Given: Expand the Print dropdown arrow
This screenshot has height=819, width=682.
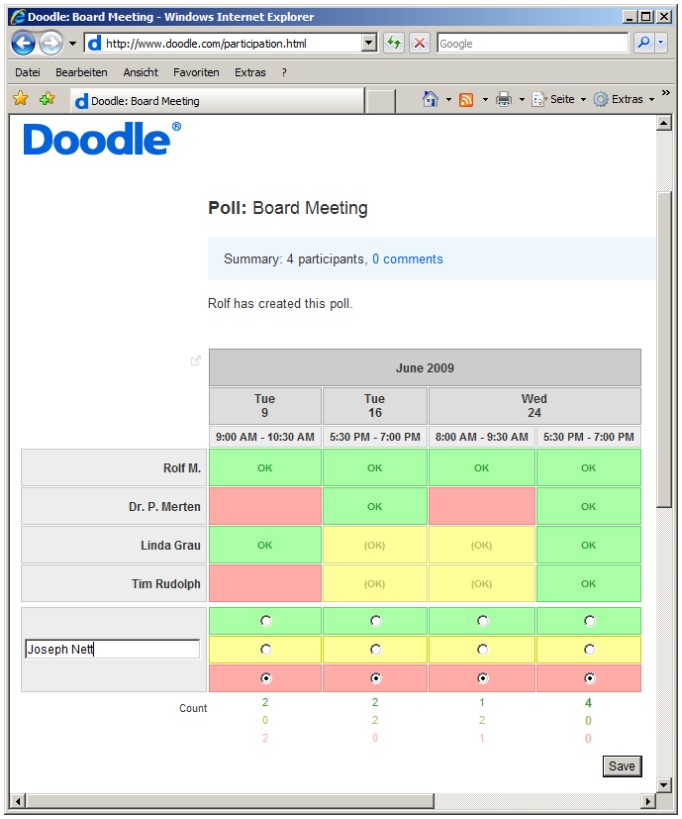Looking at the screenshot, I should point(522,99).
